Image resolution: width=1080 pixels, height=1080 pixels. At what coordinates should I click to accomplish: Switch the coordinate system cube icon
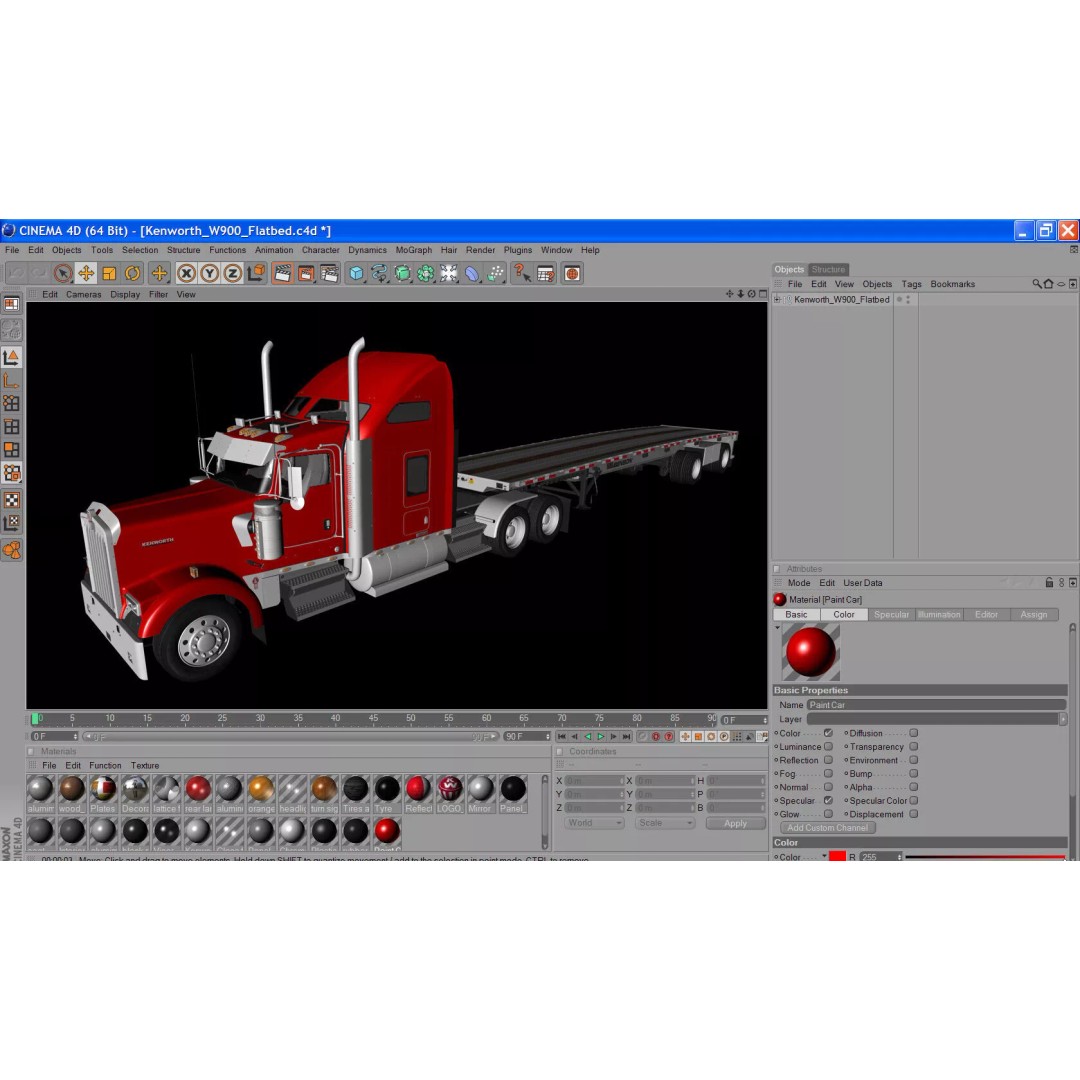pyautogui.click(x=256, y=273)
